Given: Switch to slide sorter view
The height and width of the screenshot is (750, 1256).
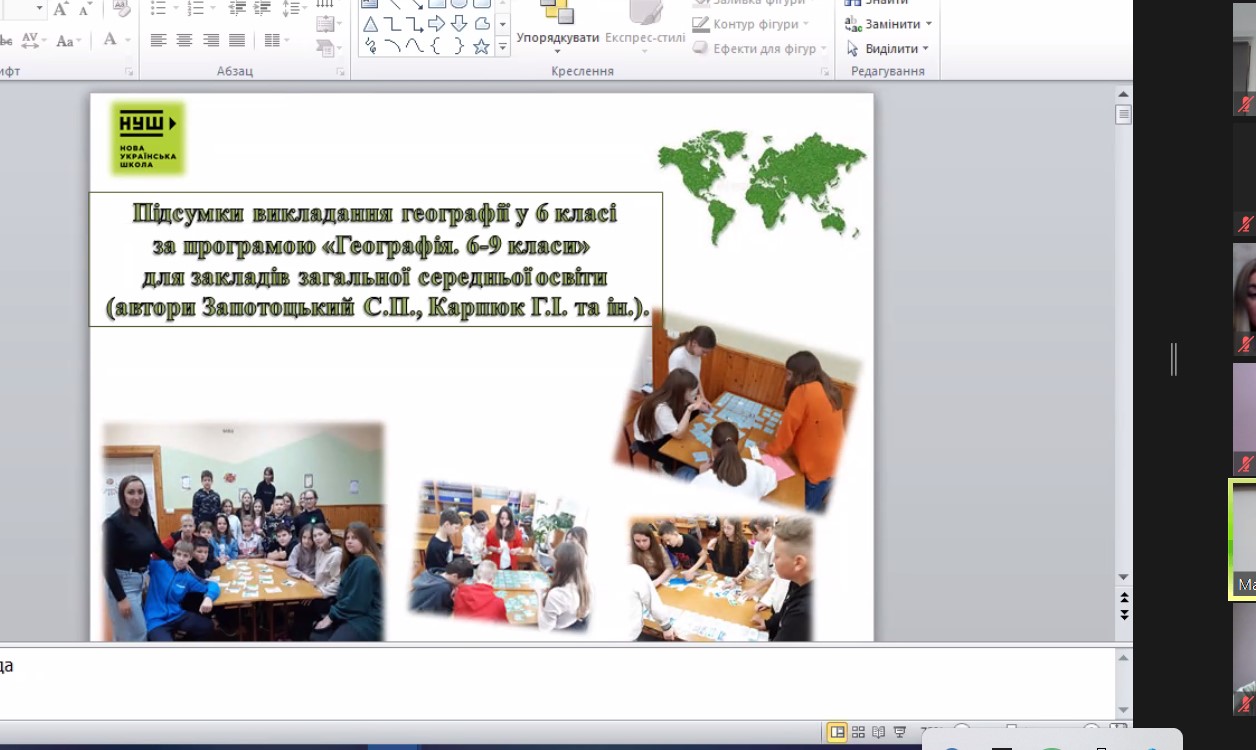Looking at the screenshot, I should (x=858, y=732).
